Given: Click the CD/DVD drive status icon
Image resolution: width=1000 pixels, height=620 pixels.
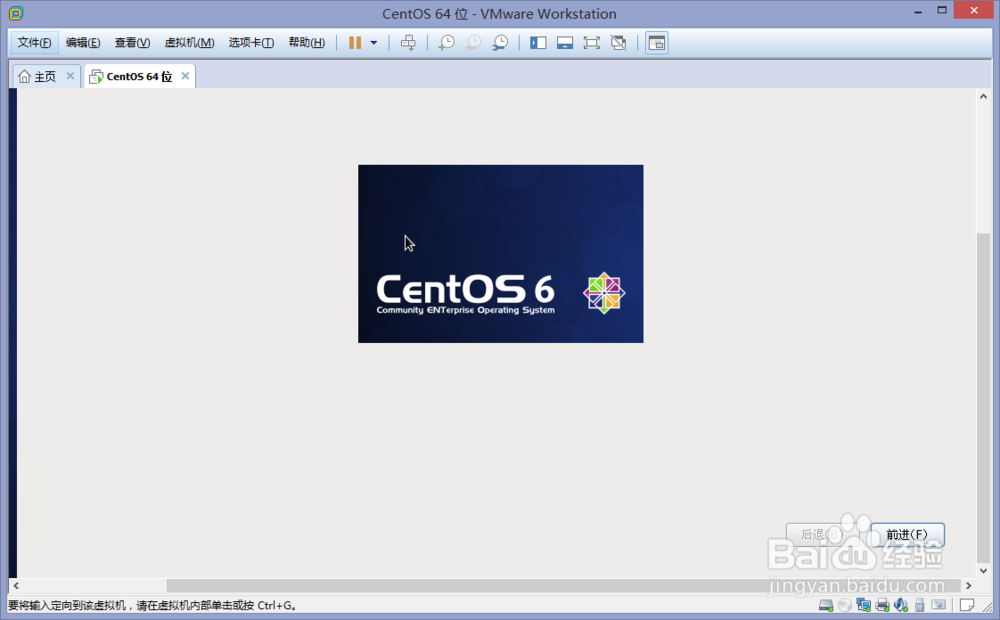Looking at the screenshot, I should pos(845,605).
